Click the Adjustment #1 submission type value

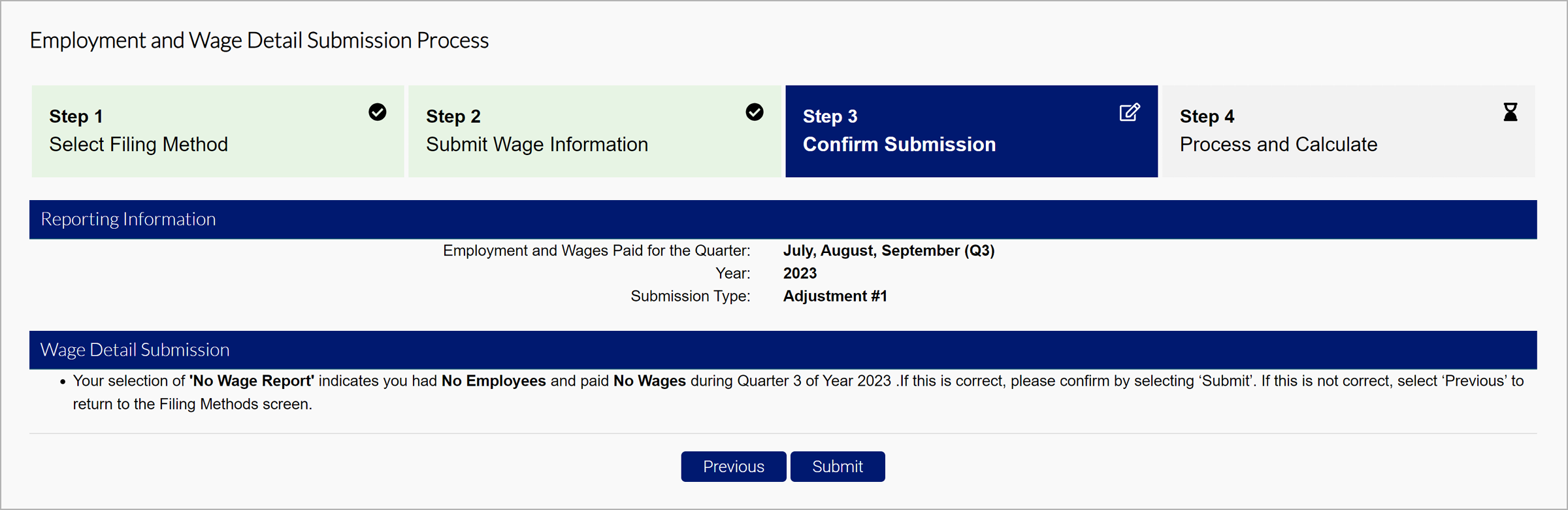point(834,296)
